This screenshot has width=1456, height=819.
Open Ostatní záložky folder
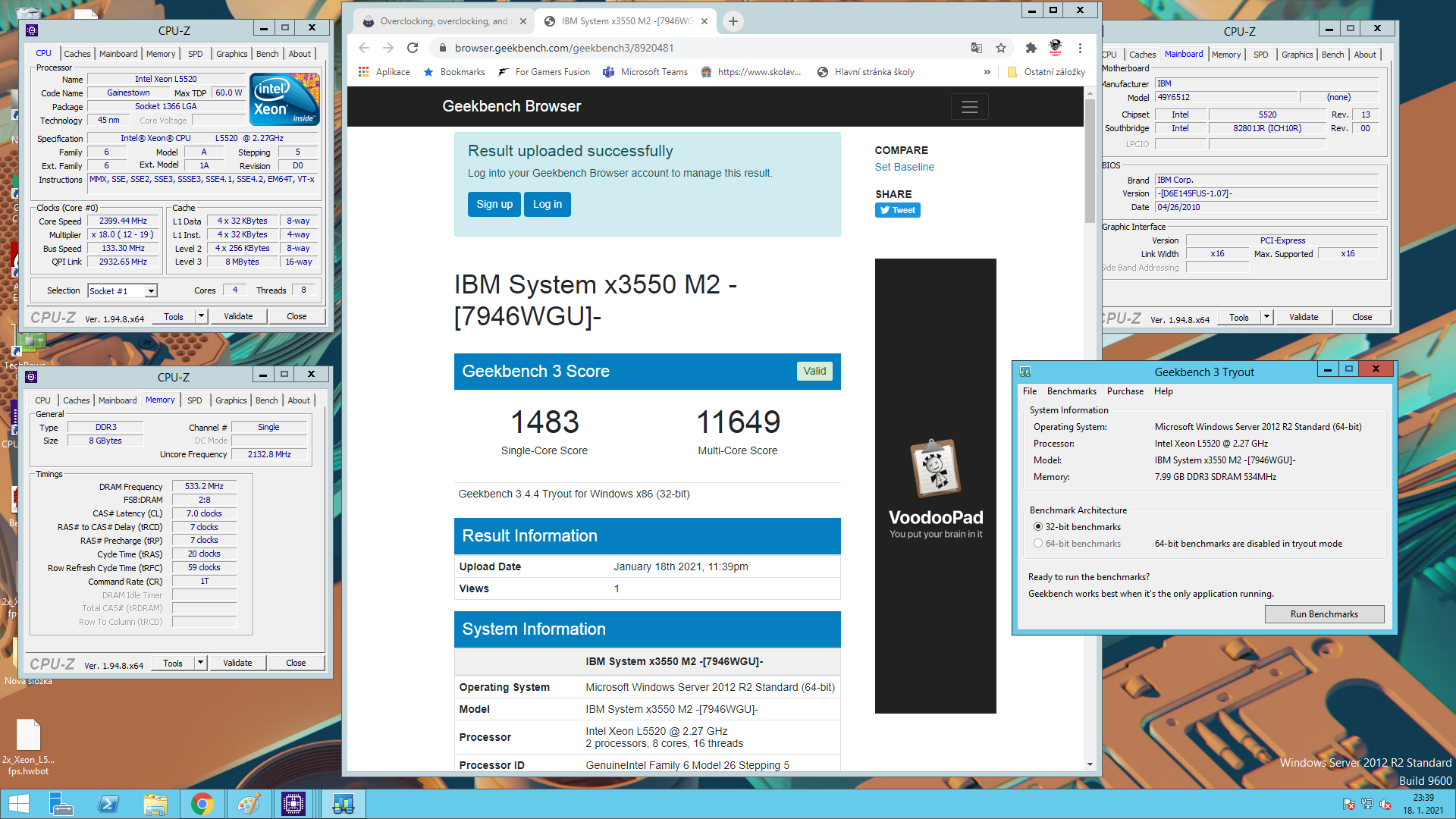pyautogui.click(x=1046, y=72)
